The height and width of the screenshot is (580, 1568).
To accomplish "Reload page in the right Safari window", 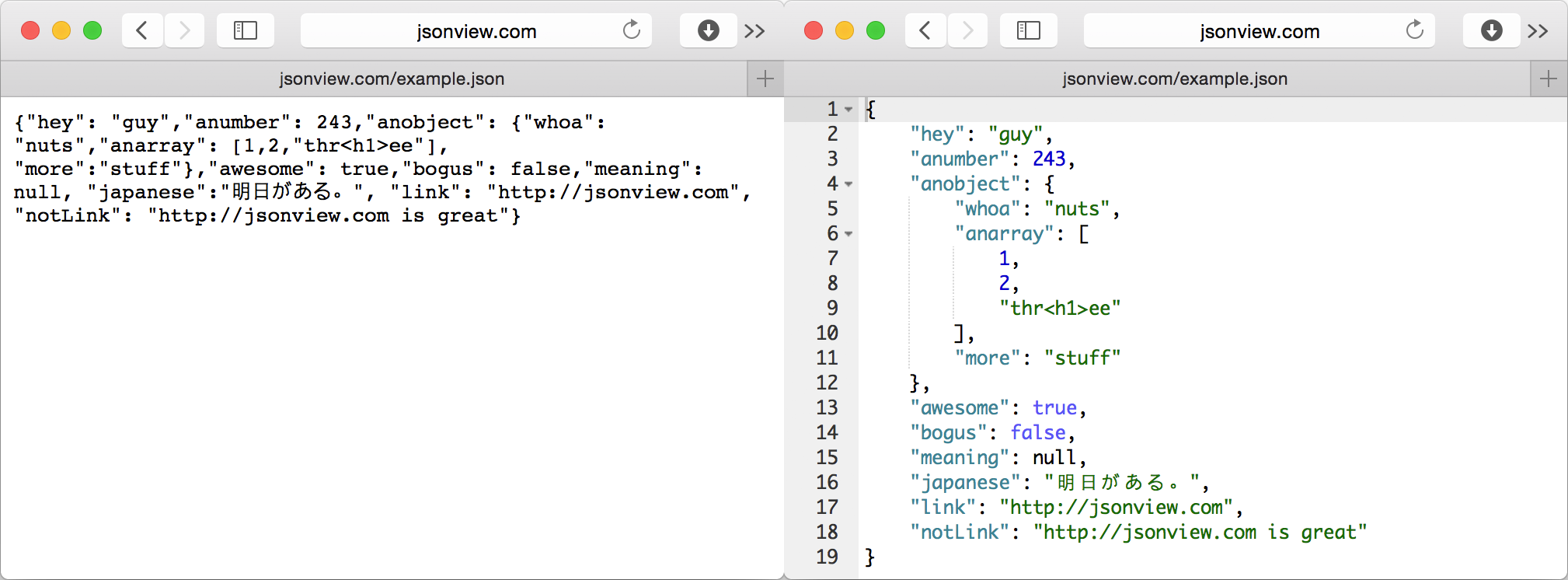I will (1415, 30).
